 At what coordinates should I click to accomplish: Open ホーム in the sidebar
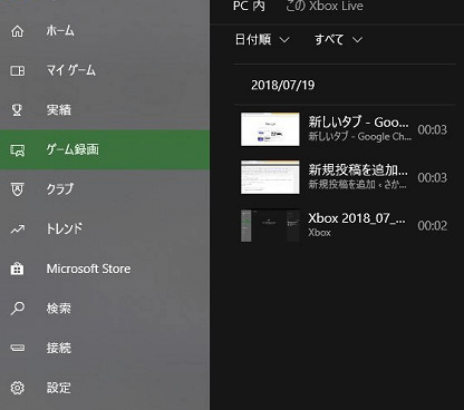point(60,31)
